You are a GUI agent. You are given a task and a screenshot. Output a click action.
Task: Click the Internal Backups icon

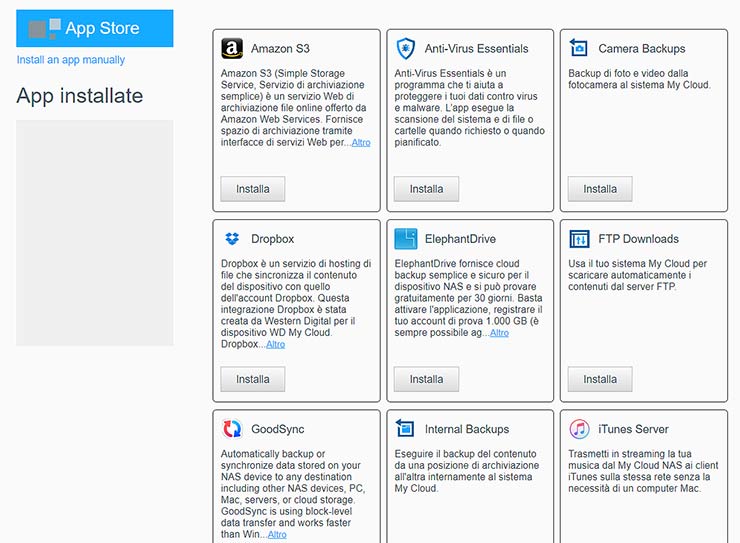click(406, 429)
